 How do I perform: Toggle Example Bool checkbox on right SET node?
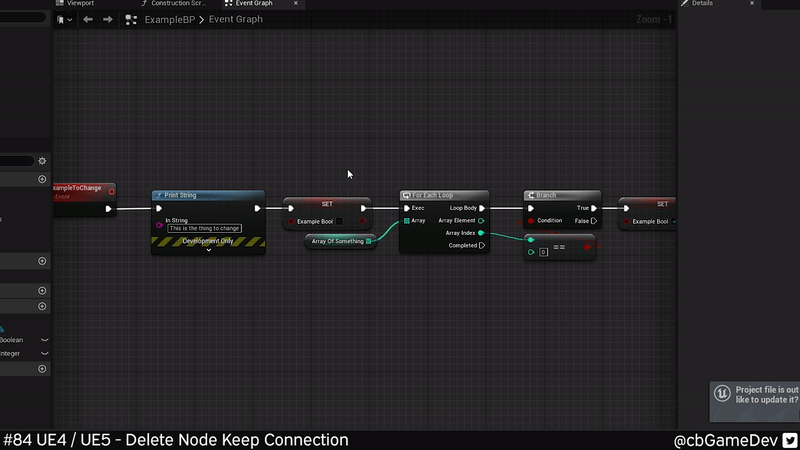pos(674,221)
